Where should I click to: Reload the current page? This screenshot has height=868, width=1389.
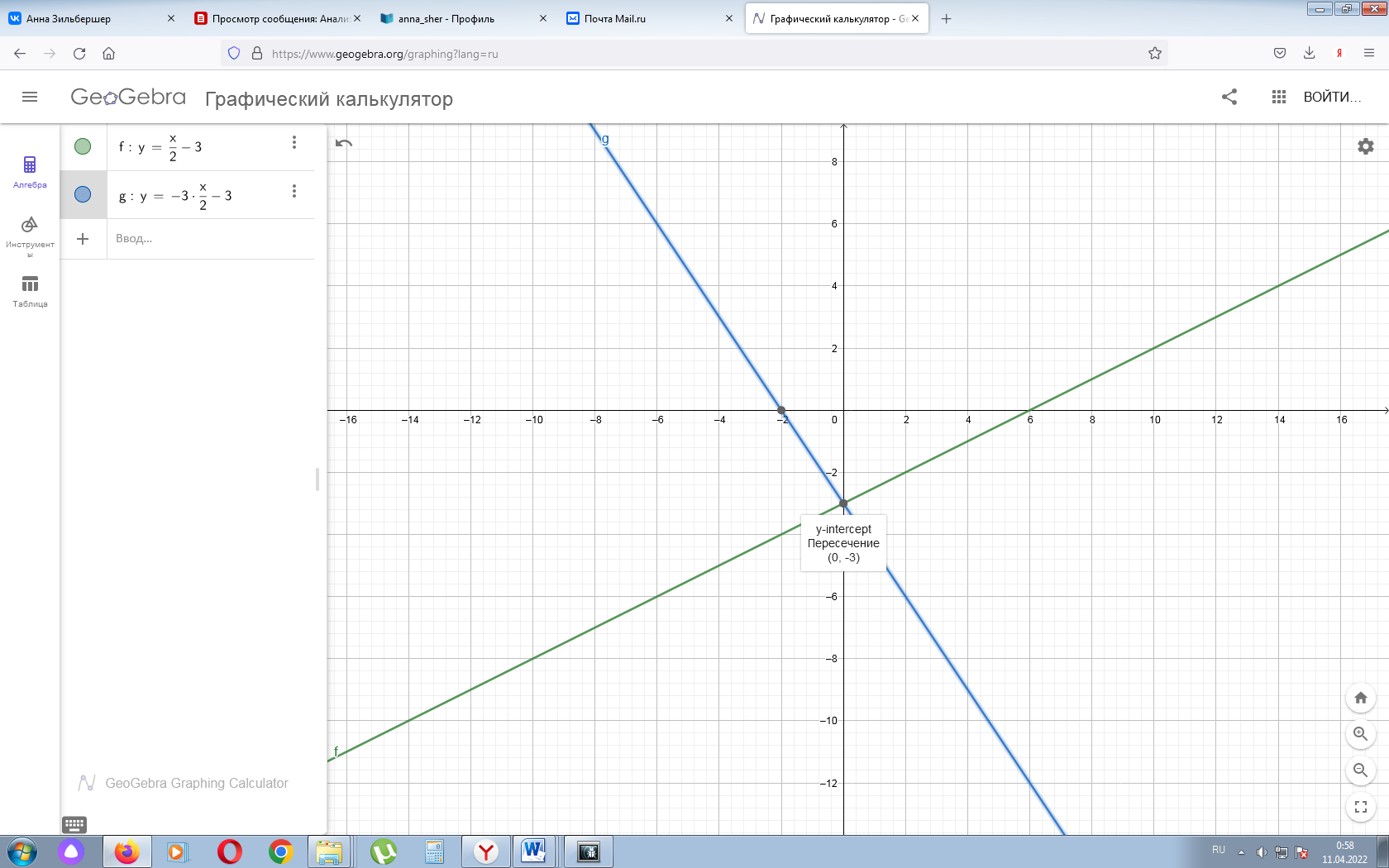pyautogui.click(x=79, y=53)
